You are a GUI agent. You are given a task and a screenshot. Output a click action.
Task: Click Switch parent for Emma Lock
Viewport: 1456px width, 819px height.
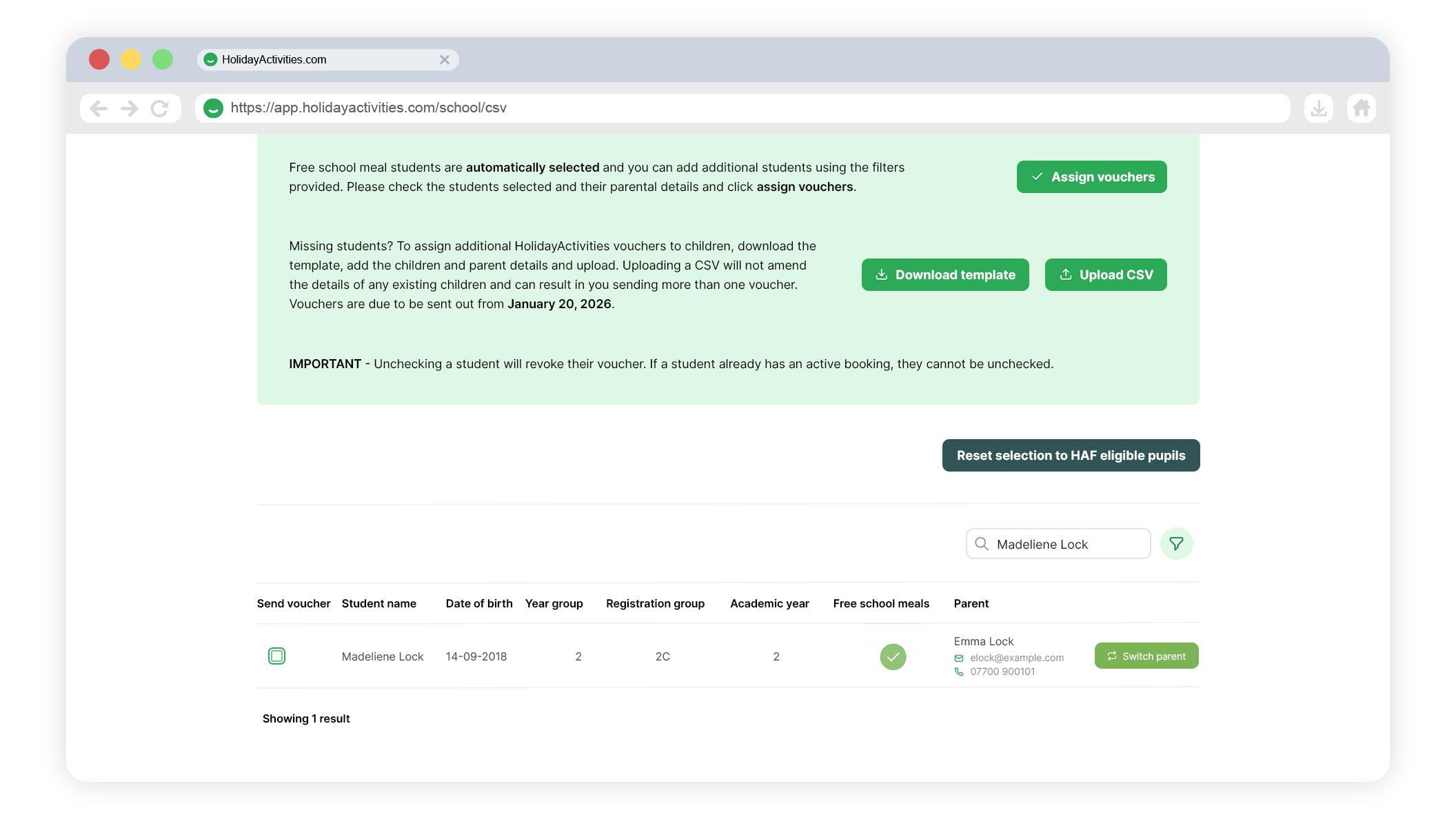click(1146, 656)
